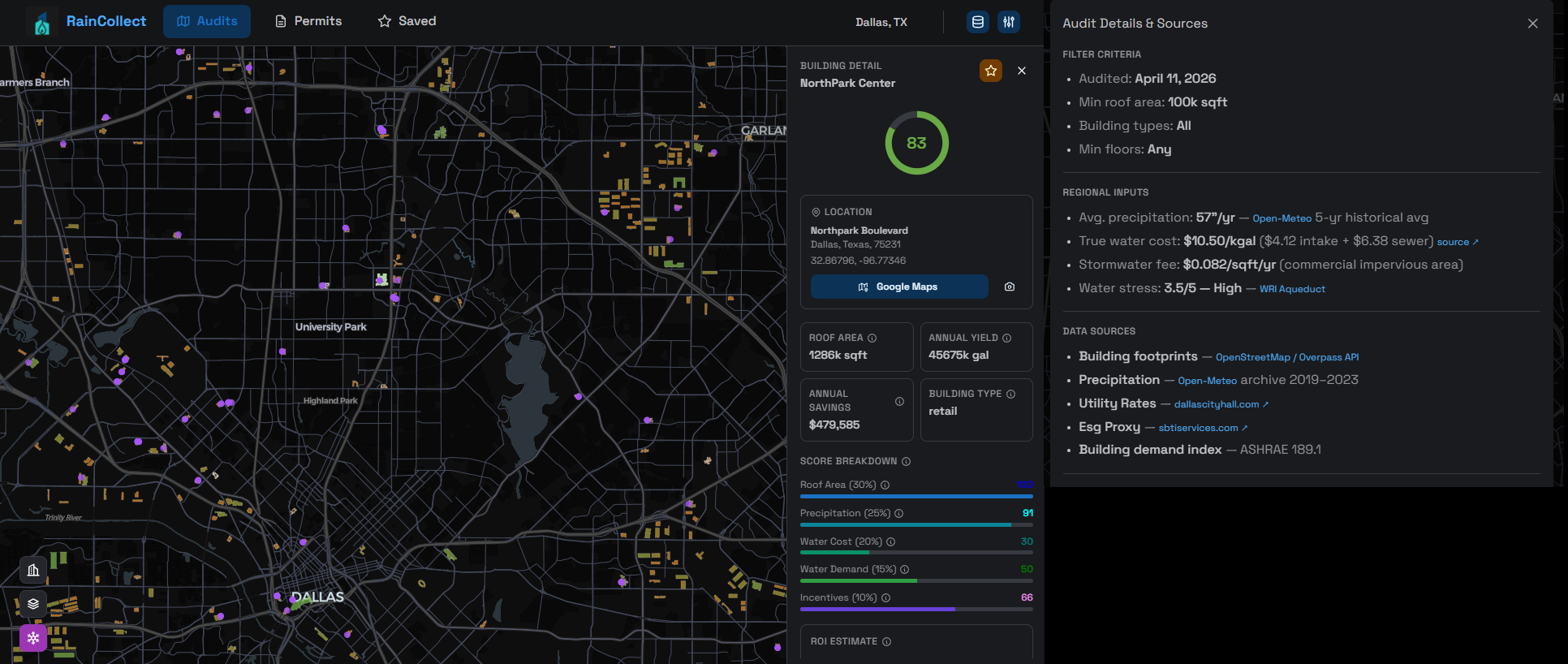This screenshot has width=1568, height=664.
Task: Toggle the star favorite for NorthPark Center
Action: pos(991,71)
